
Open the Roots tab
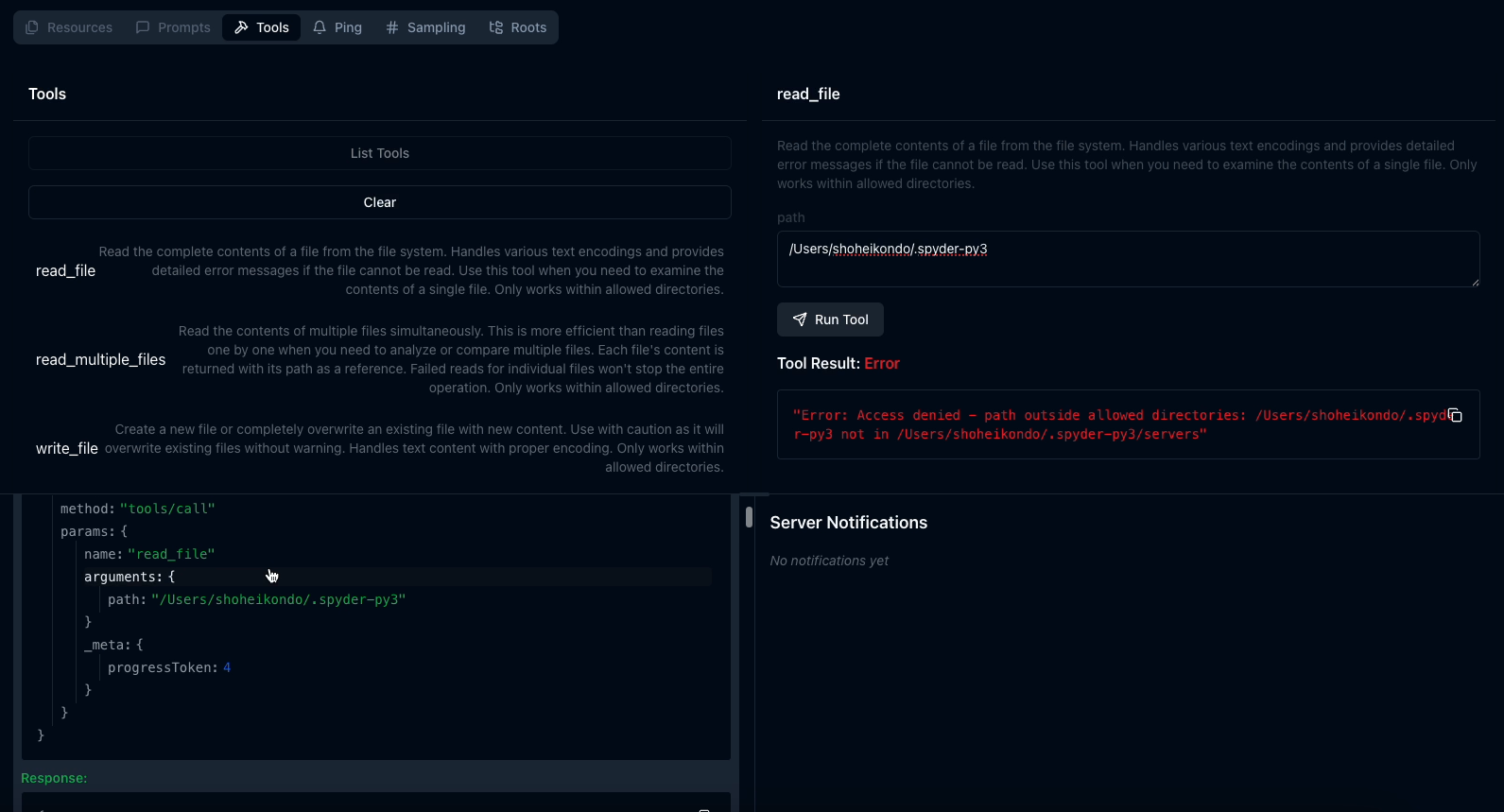point(518,27)
